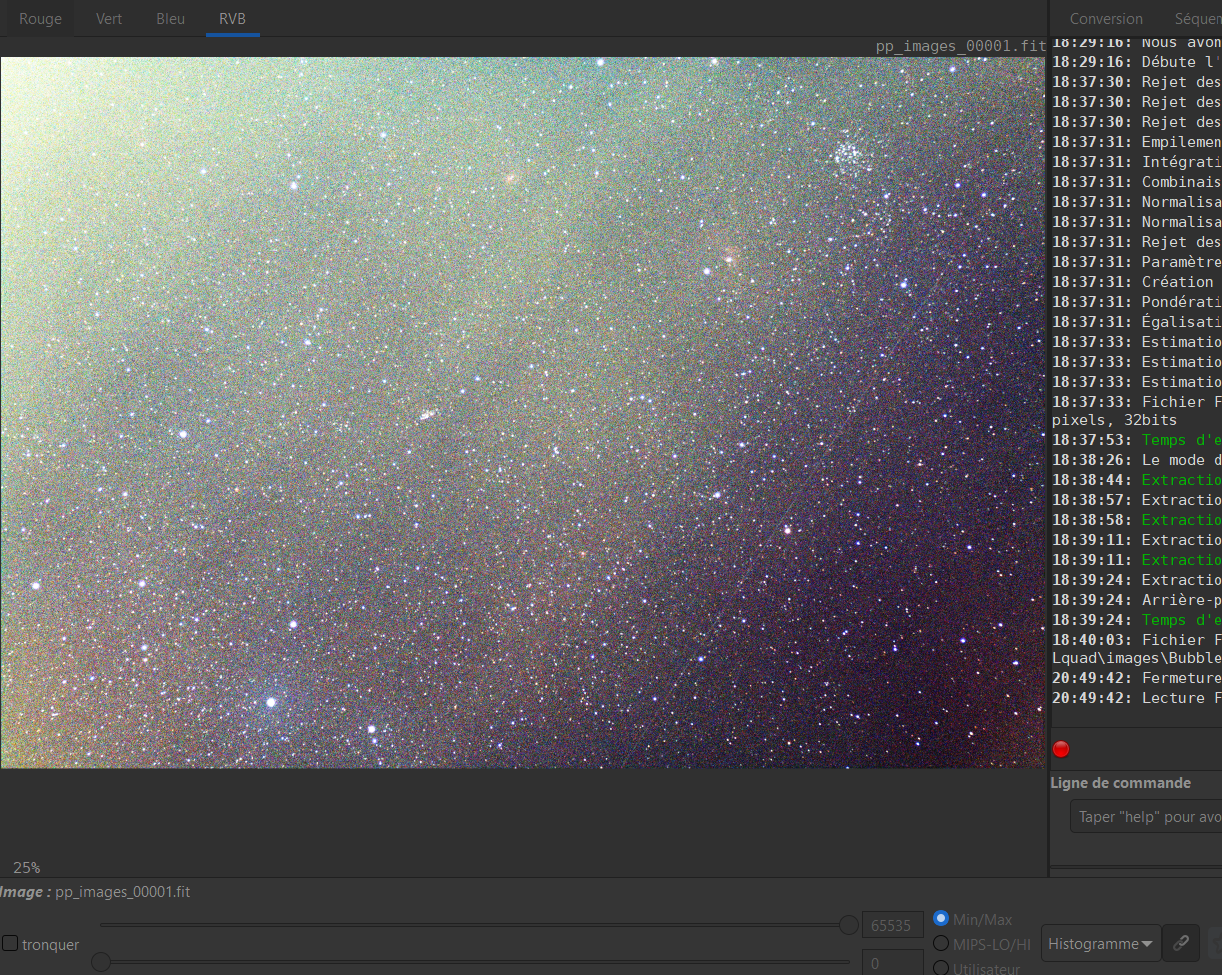The width and height of the screenshot is (1222, 975).
Task: Click the 18:39:24 Arrière-p log line
Action: [1137, 600]
